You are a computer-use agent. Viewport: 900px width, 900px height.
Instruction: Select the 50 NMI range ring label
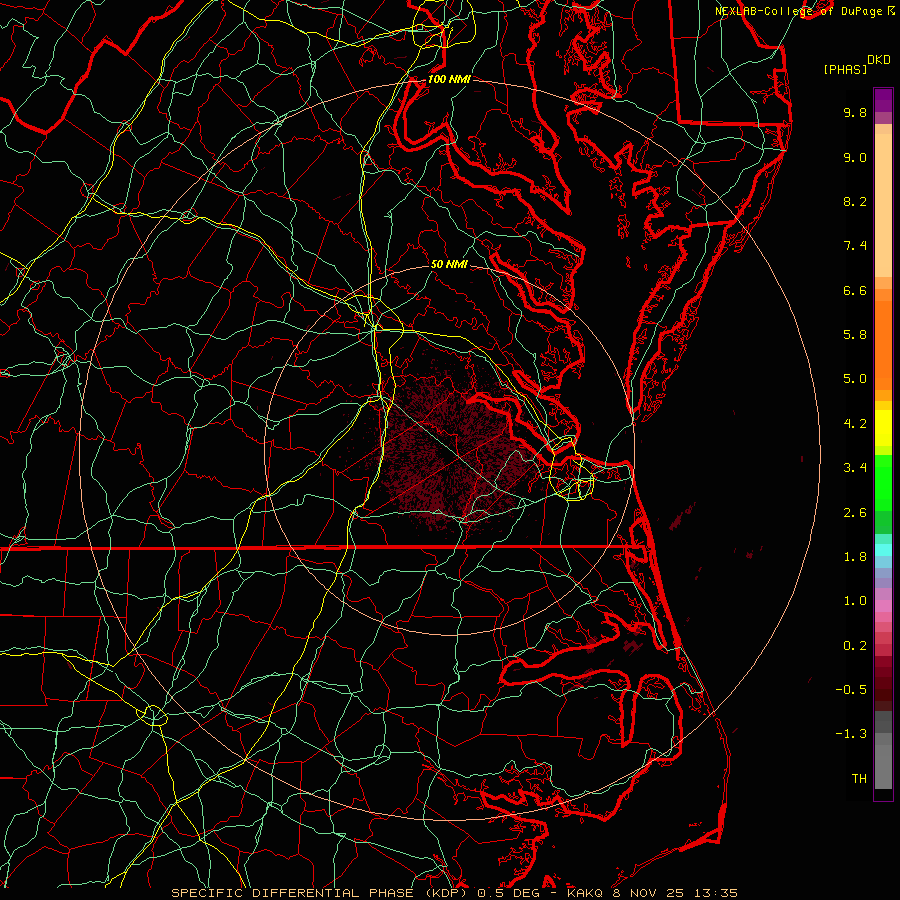[449, 264]
